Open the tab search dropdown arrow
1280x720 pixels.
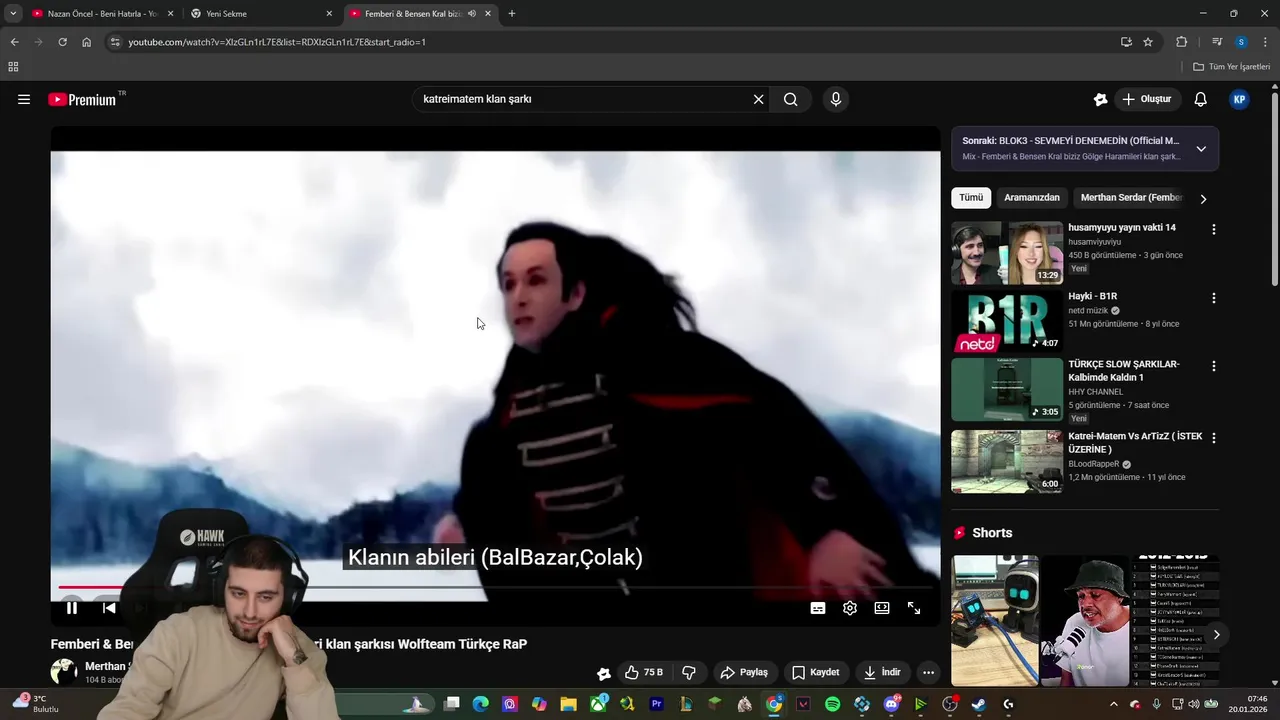(13, 14)
